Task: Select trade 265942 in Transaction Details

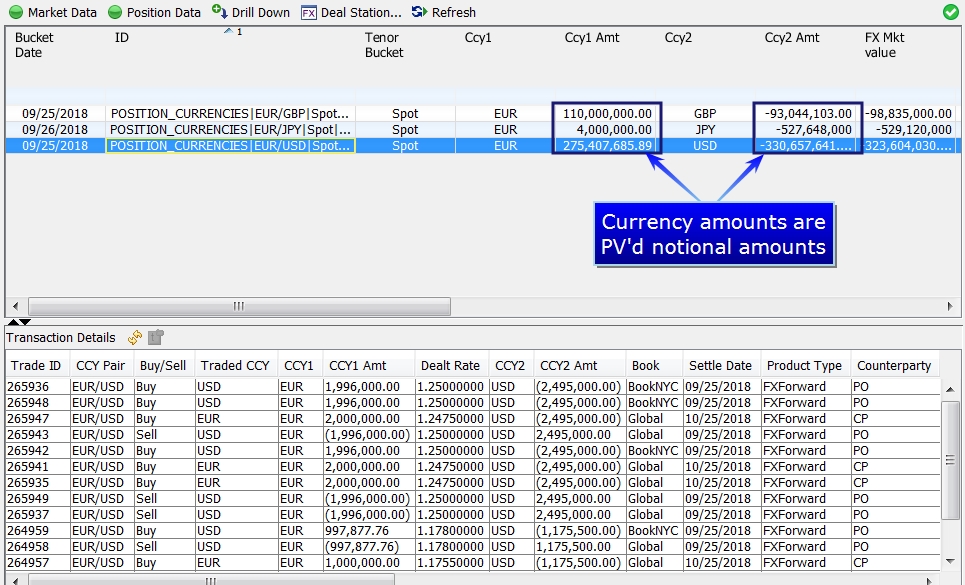Action: pos(473,450)
